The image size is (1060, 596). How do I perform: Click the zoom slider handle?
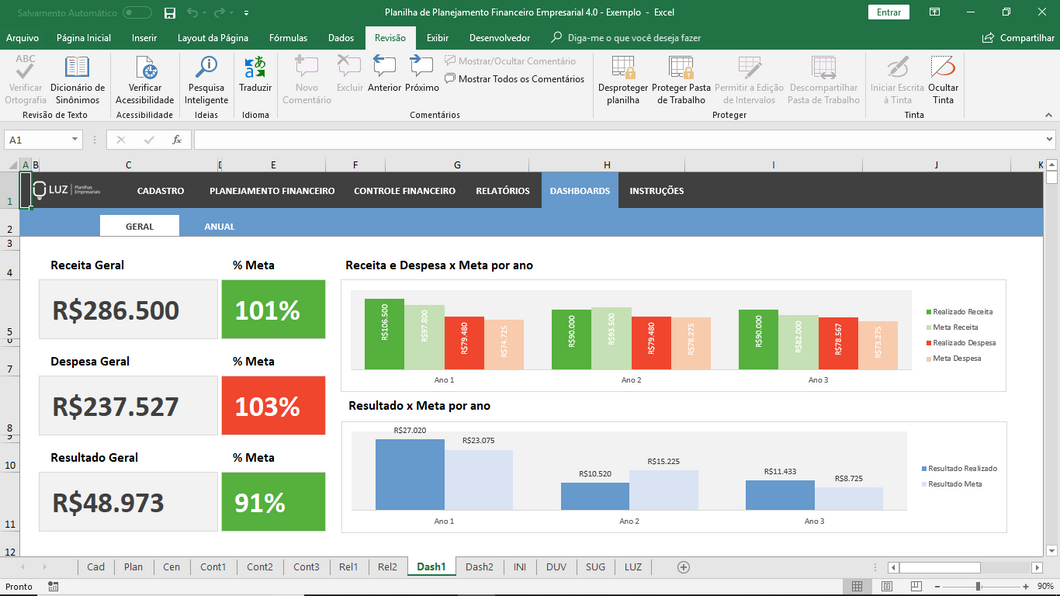[978, 586]
